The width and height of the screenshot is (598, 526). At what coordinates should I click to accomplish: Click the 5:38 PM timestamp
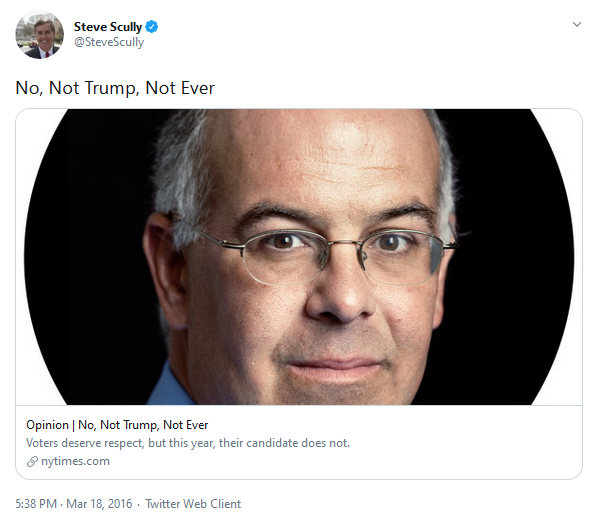pos(36,504)
